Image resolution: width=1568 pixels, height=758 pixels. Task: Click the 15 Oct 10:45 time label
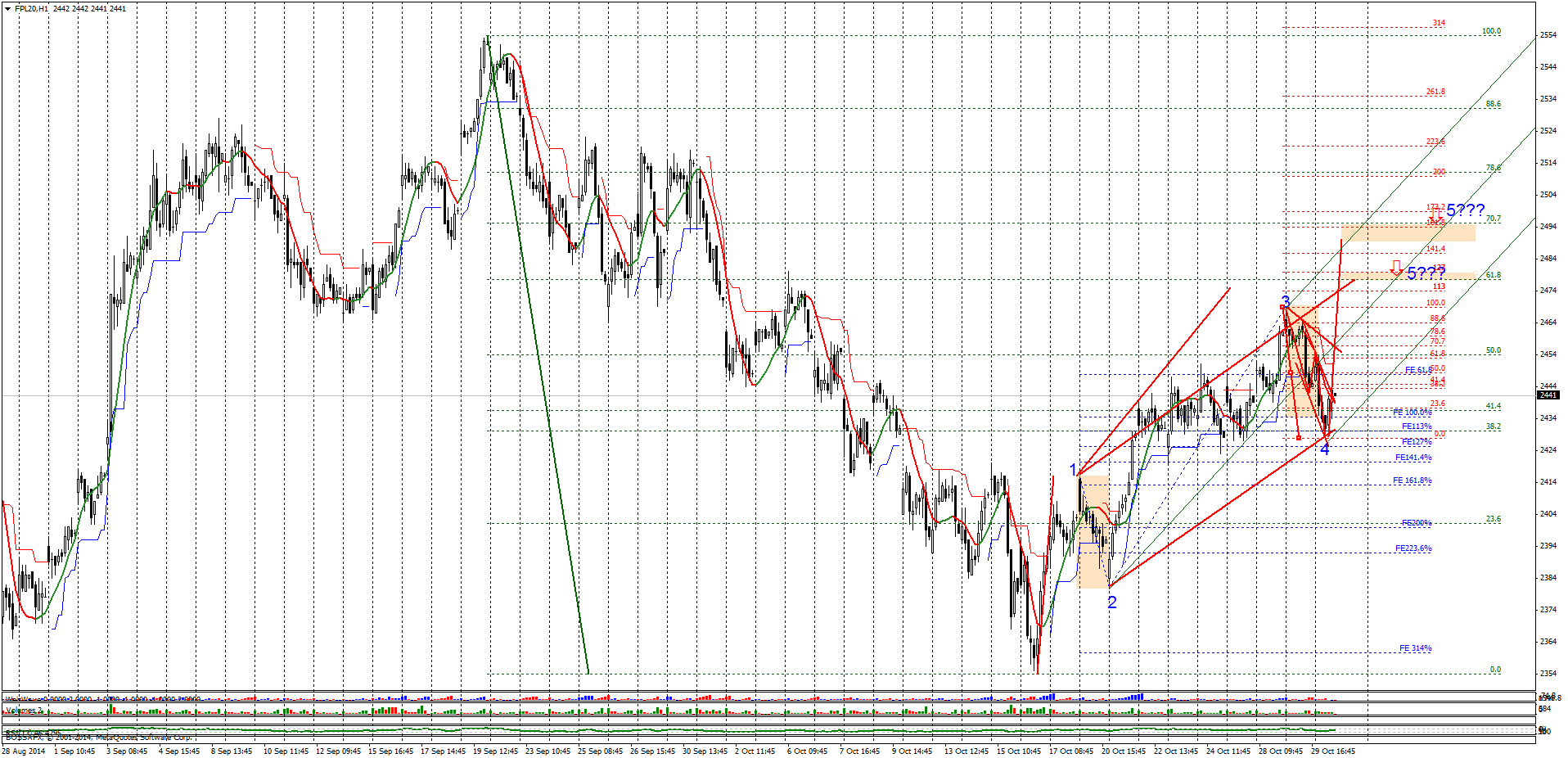[1019, 751]
